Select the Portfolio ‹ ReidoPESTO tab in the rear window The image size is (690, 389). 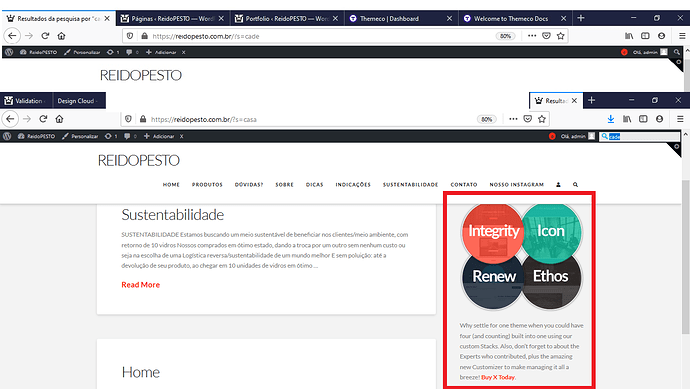coord(286,18)
